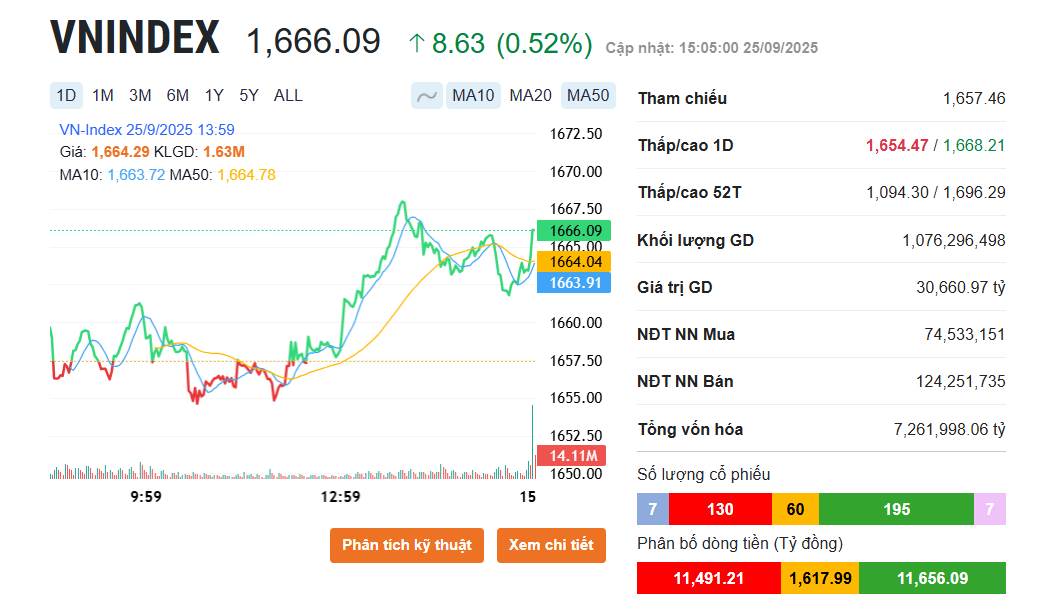Click the daily high 1,668.21
Viewport: 1047px width, 612px height.
click(x=974, y=145)
